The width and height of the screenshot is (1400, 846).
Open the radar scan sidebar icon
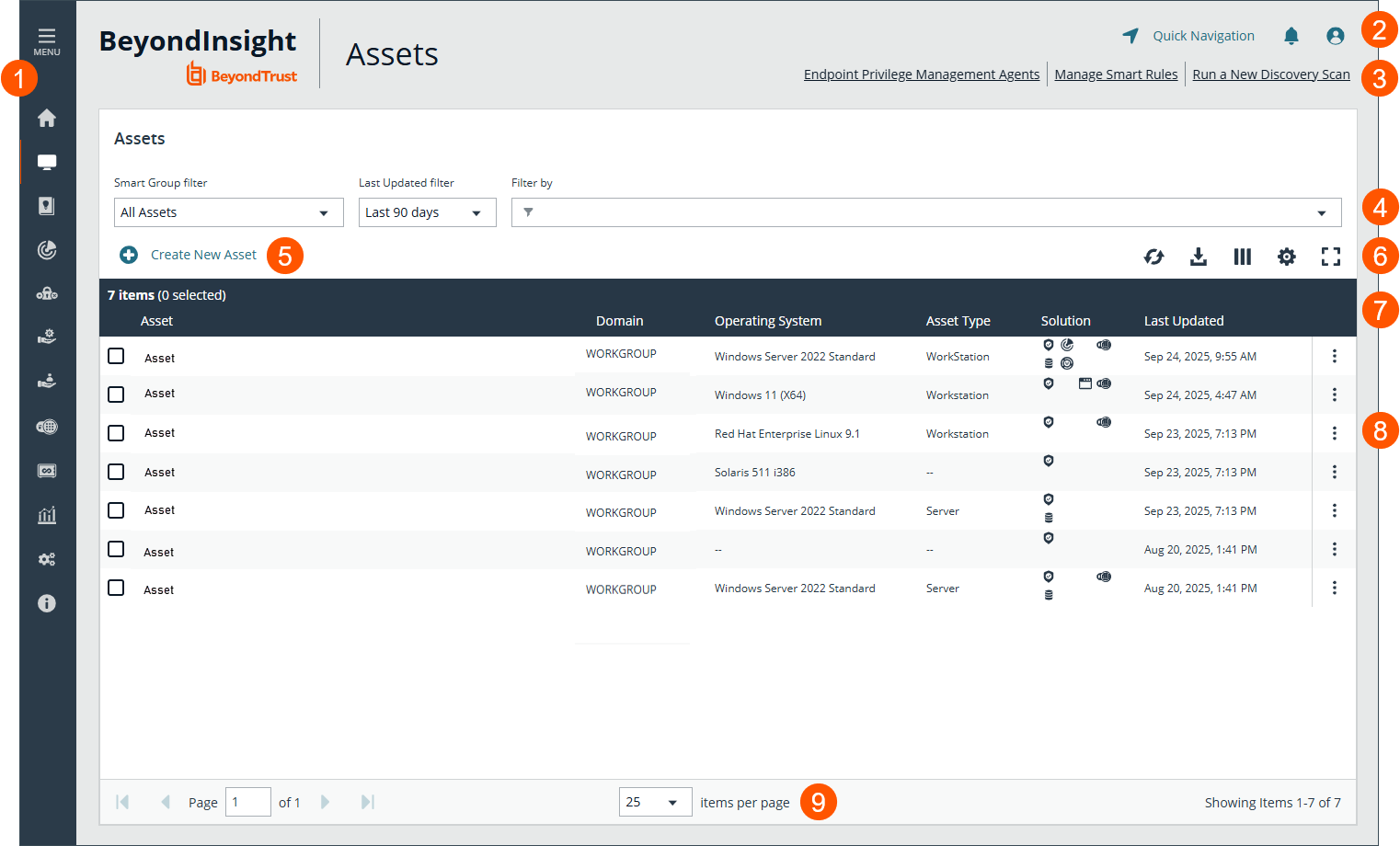coord(47,250)
